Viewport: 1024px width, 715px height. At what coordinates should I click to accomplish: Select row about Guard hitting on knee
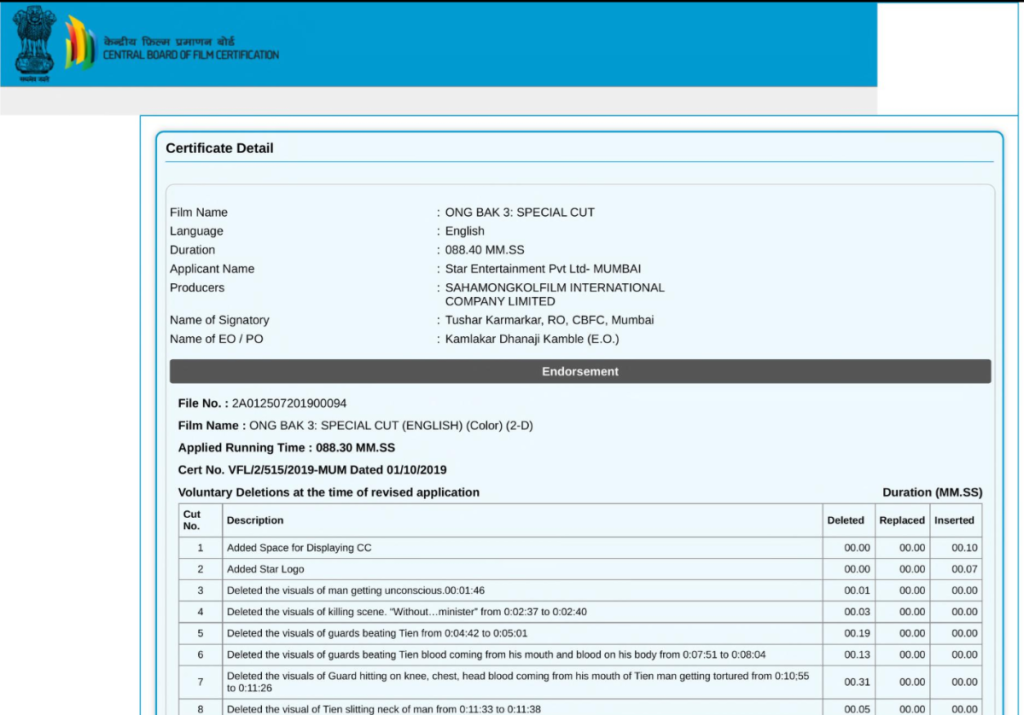click(x=580, y=682)
